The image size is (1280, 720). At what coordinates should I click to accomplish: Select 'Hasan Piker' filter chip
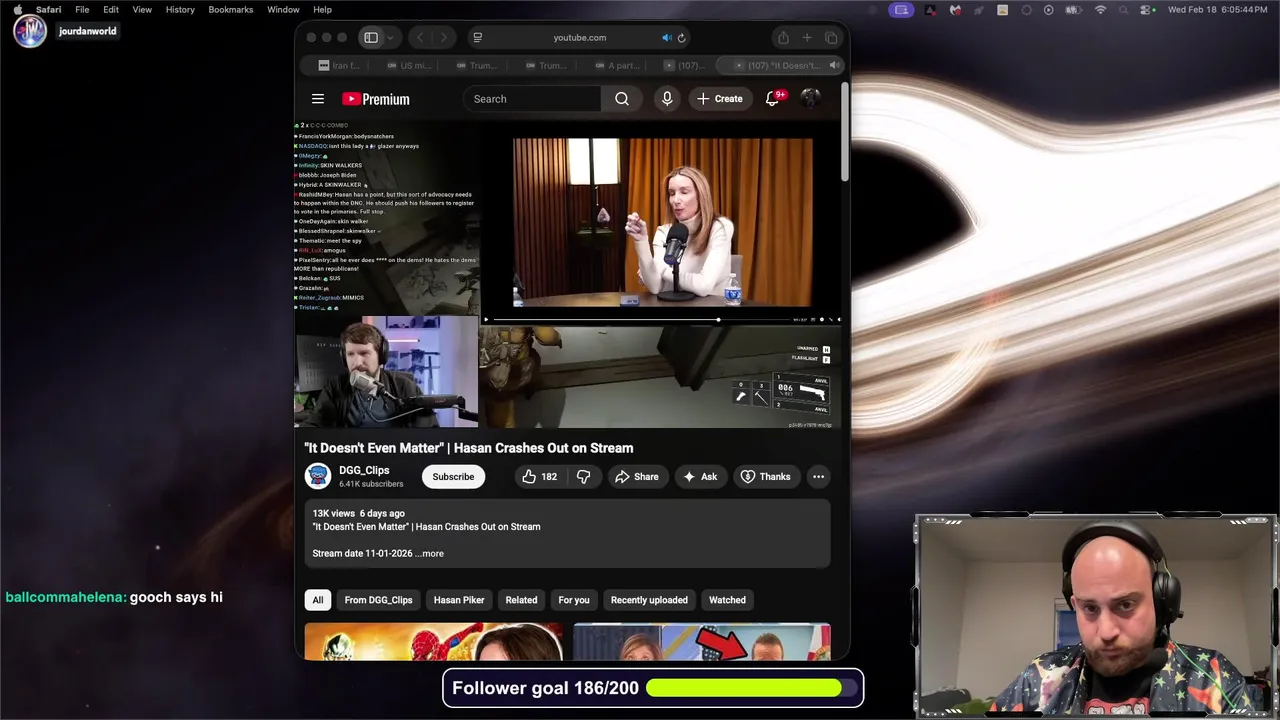coord(459,600)
